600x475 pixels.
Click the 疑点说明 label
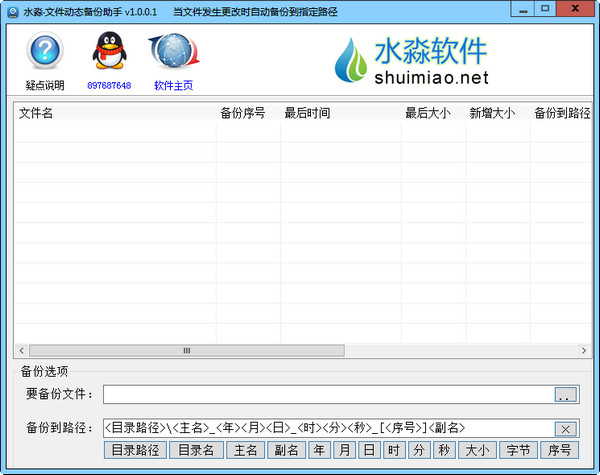click(x=45, y=85)
